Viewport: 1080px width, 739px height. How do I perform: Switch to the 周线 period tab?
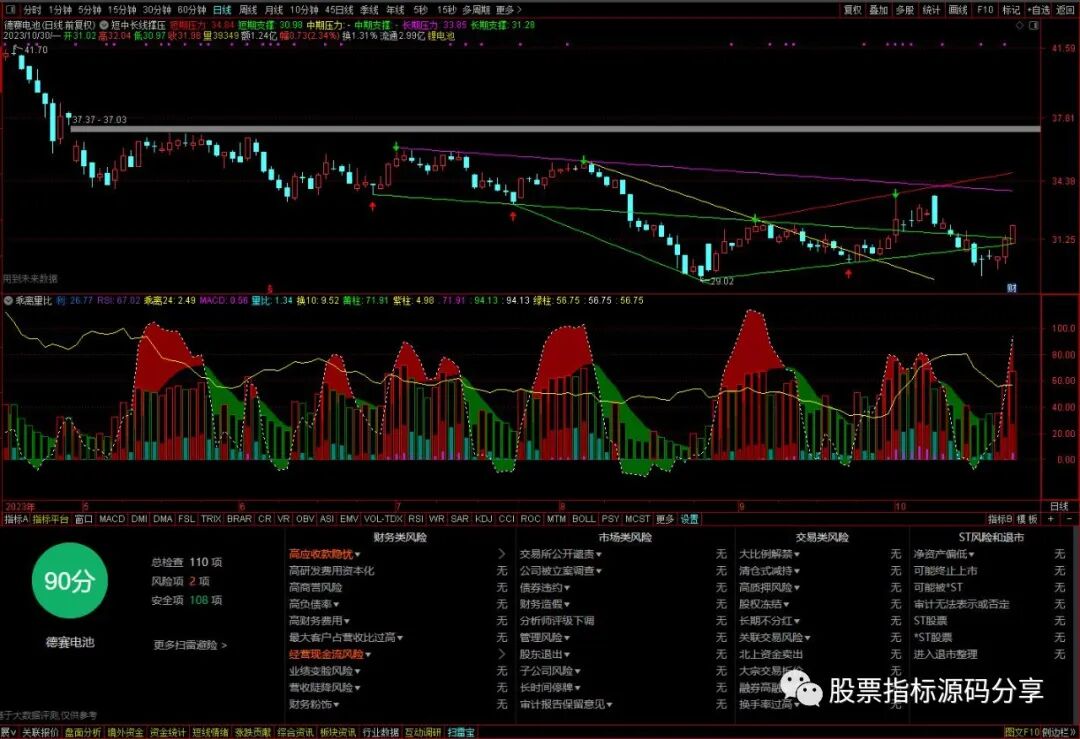pyautogui.click(x=248, y=10)
